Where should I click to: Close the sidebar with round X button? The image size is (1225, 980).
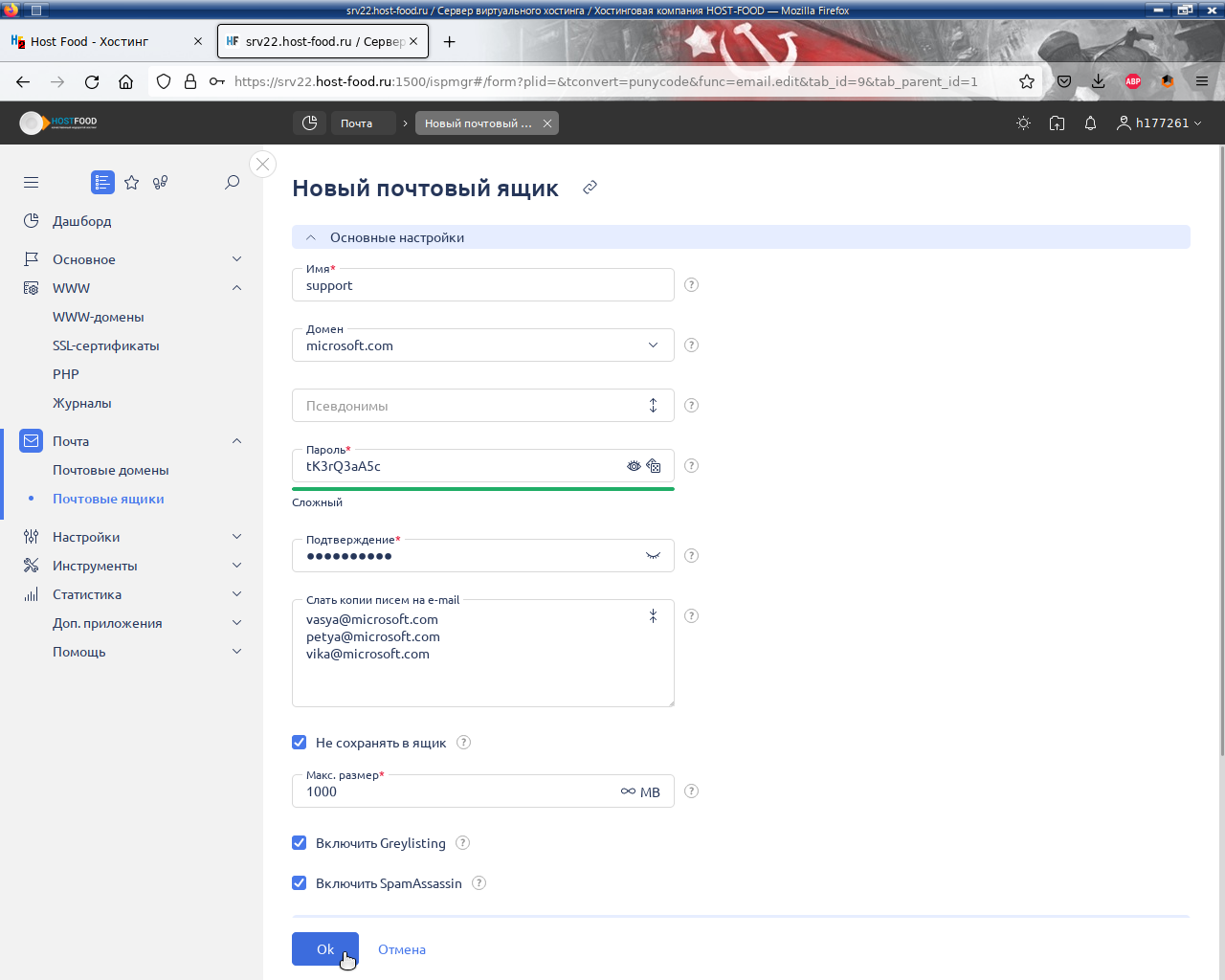point(262,164)
